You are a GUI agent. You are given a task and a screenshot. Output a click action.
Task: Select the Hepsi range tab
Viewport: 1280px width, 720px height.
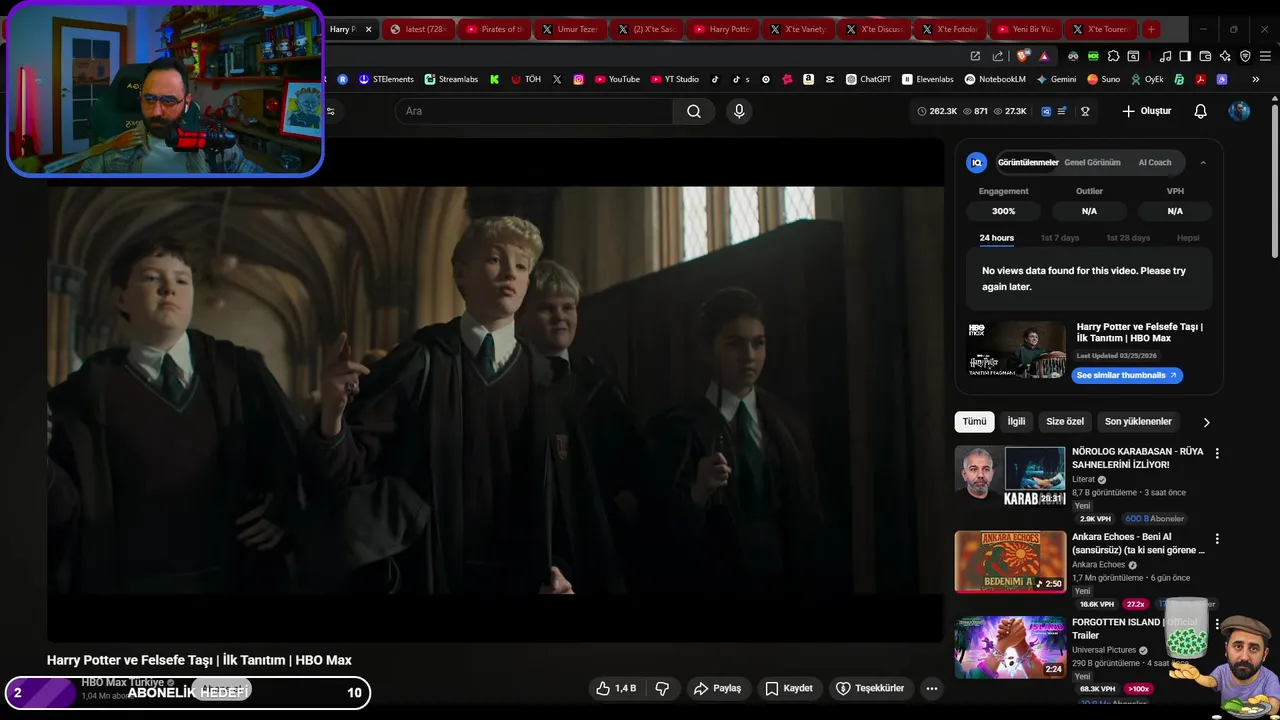click(x=1187, y=238)
